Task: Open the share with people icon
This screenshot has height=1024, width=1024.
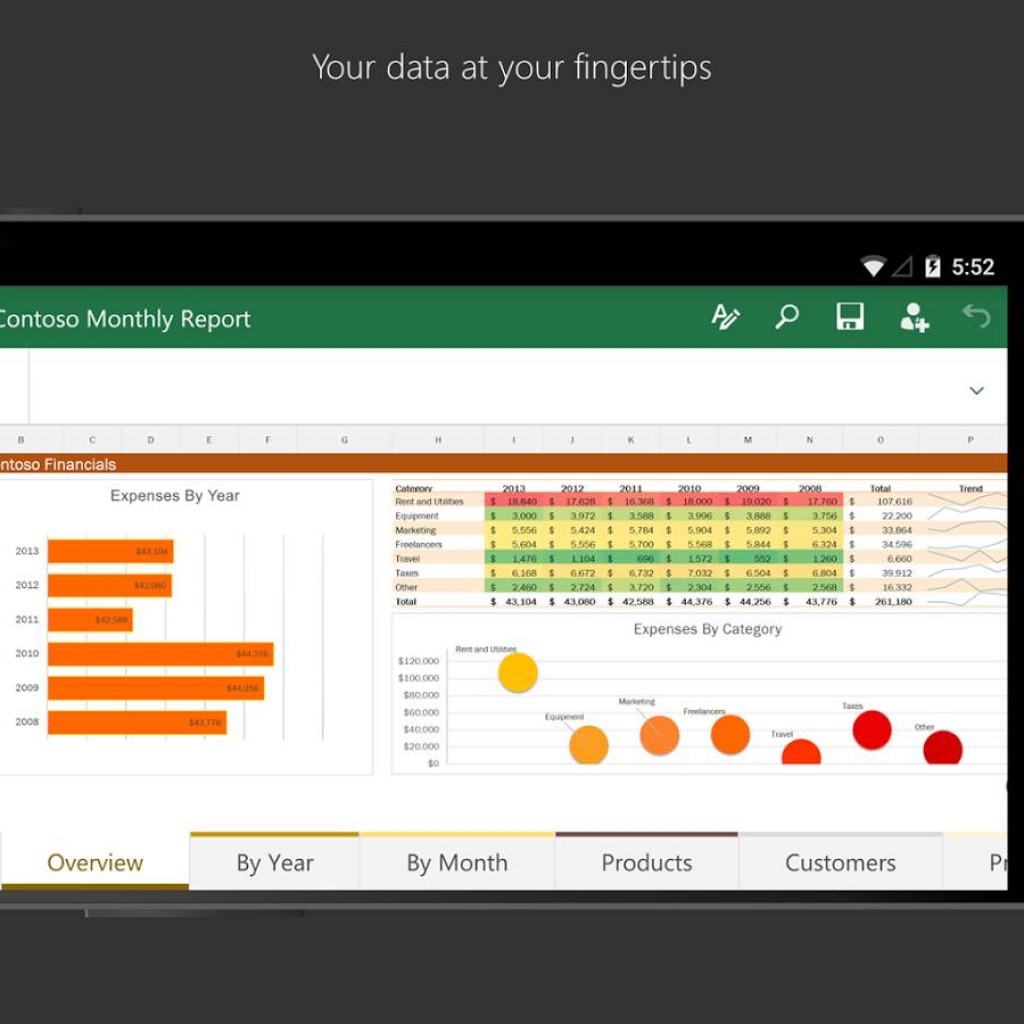Action: click(x=914, y=317)
